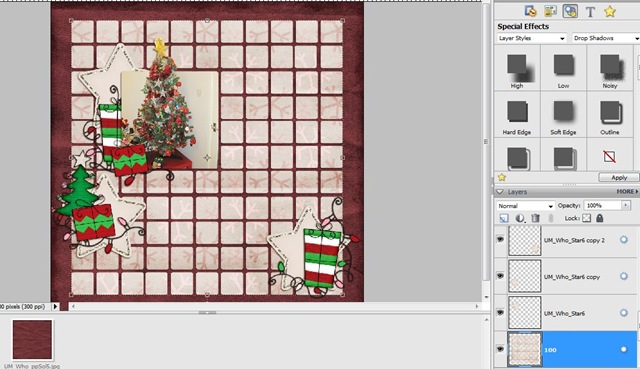Click the create new layer icon

point(504,218)
